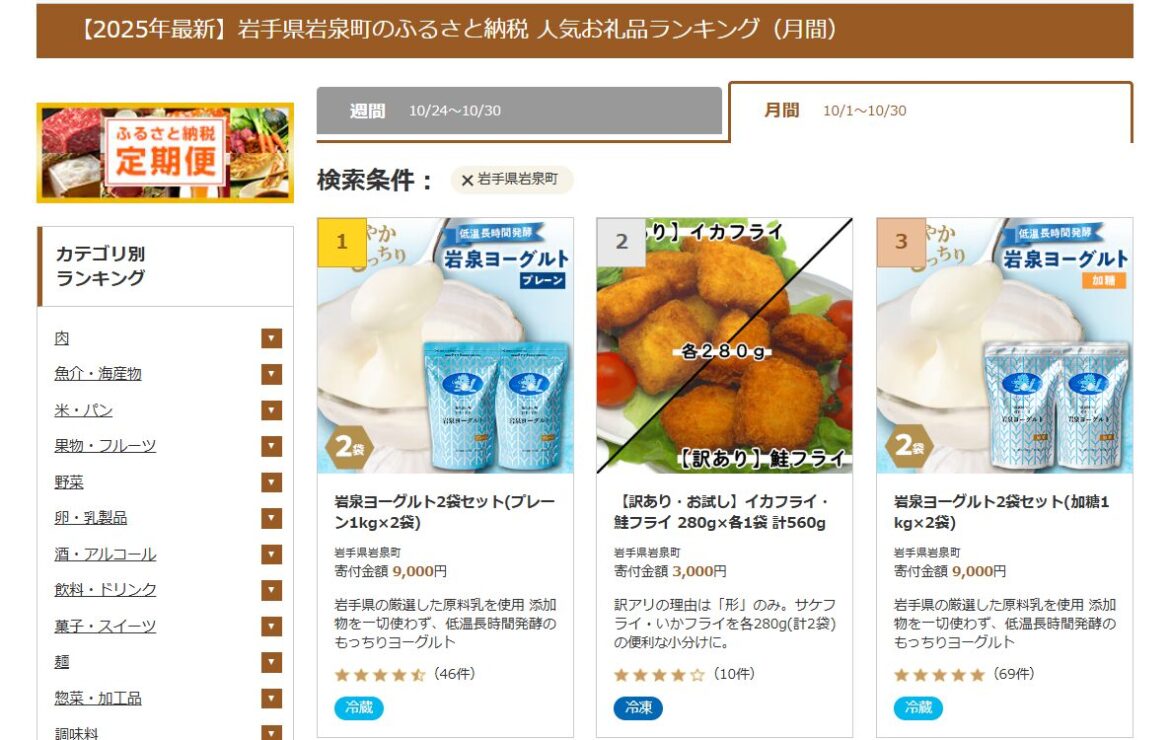Expand the 魚介・海産物 category arrow

click(272, 374)
